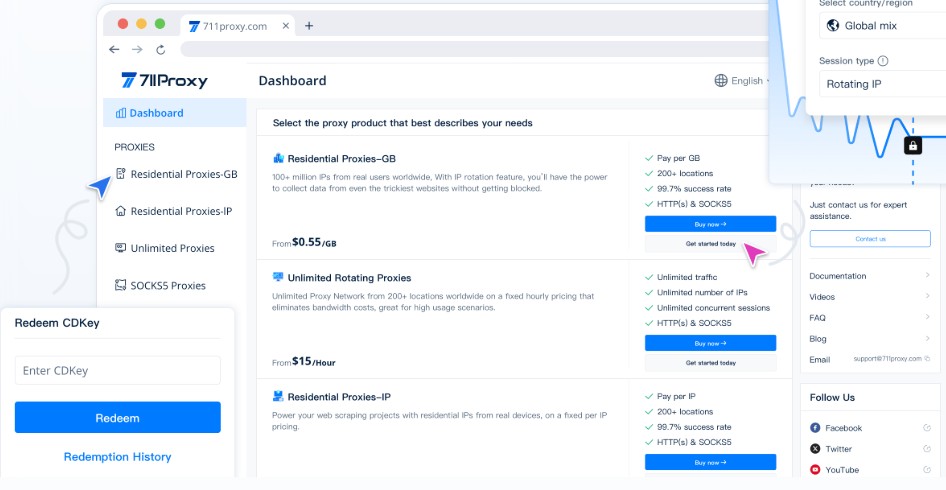Click the house icon for Residential Proxies-IP

pyautogui.click(x=121, y=211)
